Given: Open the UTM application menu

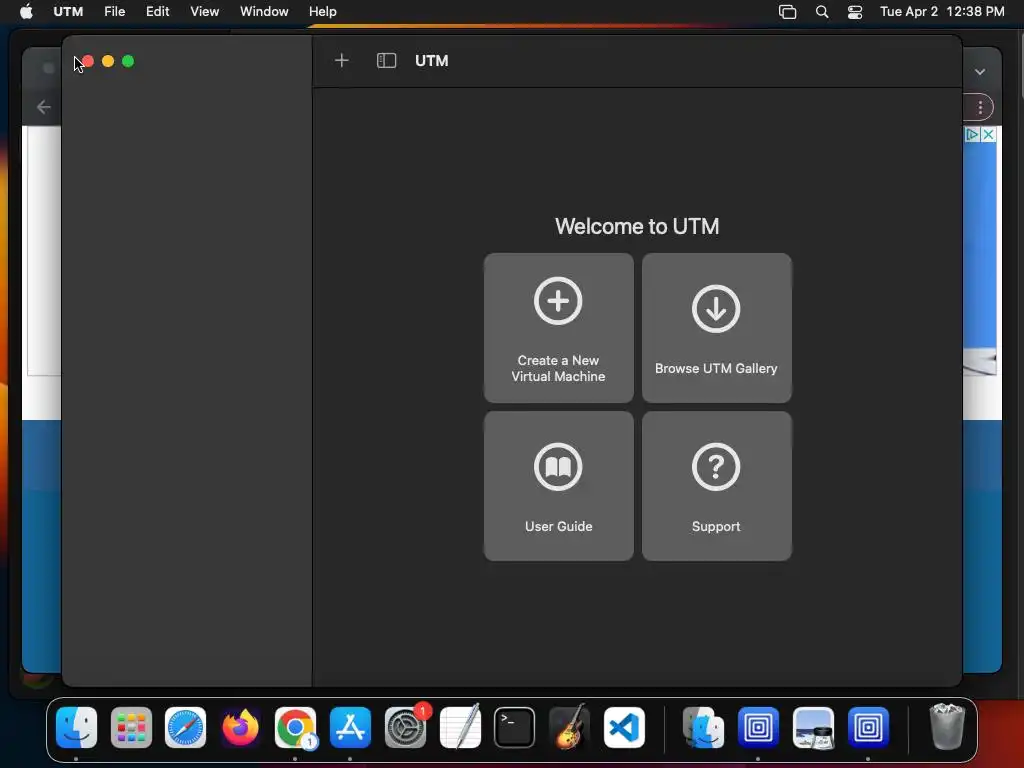Looking at the screenshot, I should tap(68, 12).
